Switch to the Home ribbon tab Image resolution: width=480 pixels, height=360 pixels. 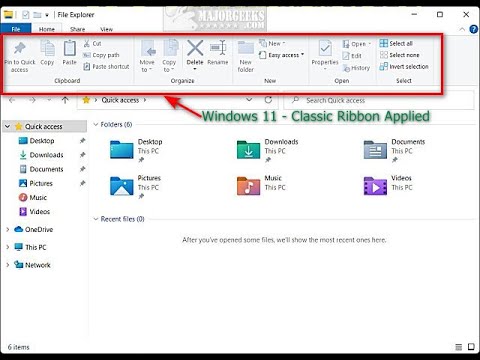coord(47,29)
